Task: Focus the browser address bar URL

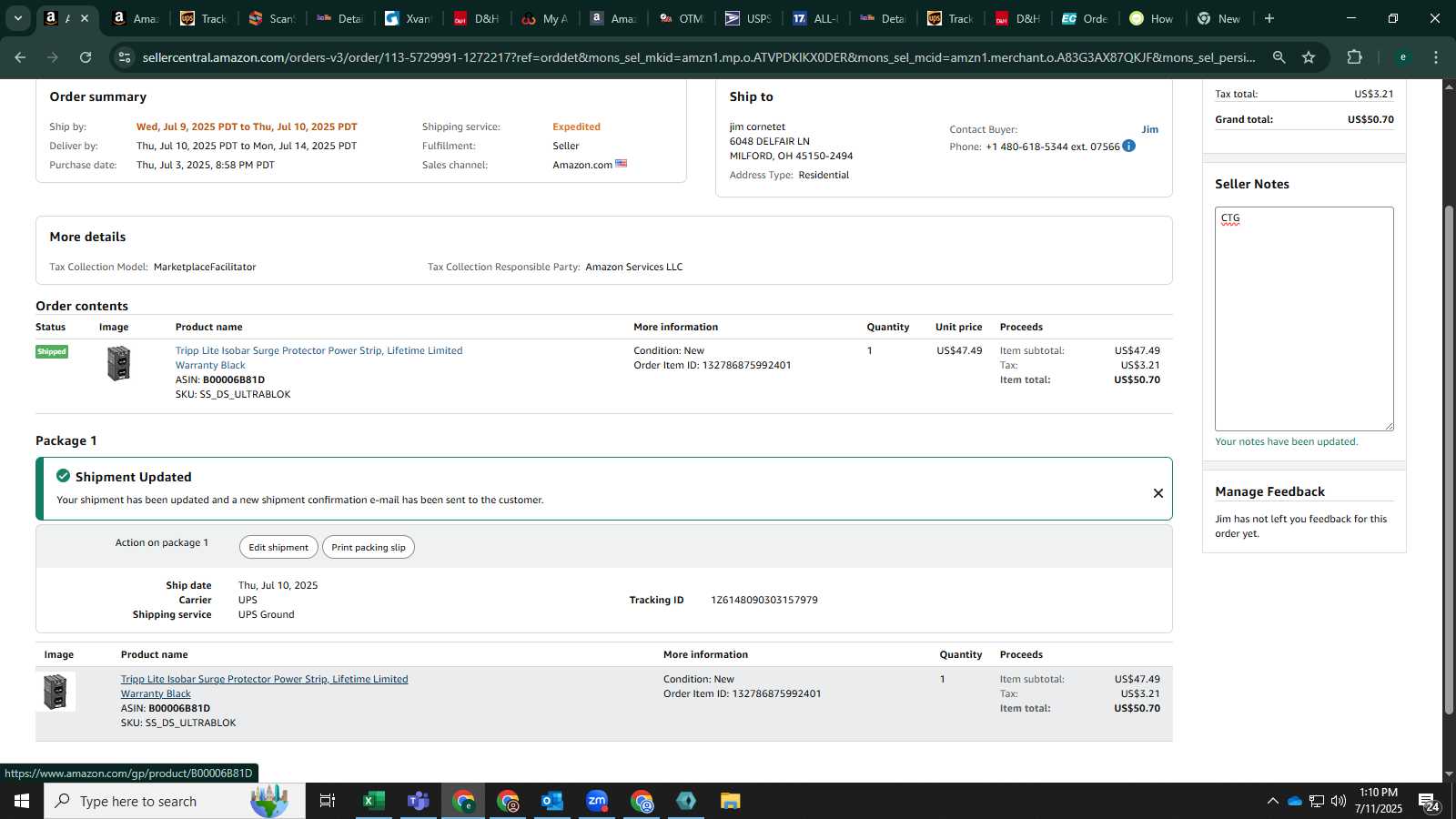Action: click(x=699, y=57)
